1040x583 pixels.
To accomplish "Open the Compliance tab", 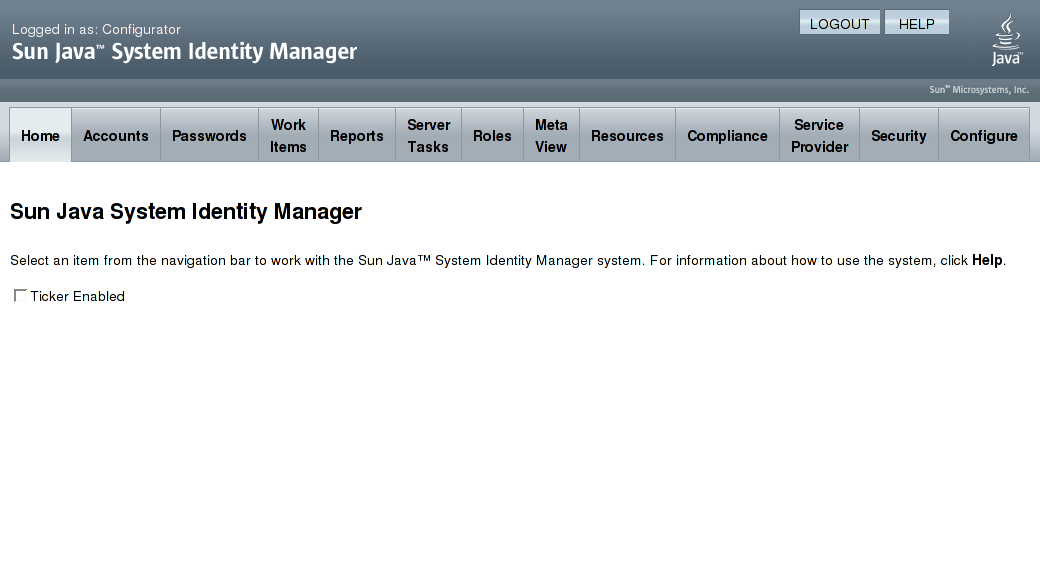I will pyautogui.click(x=727, y=136).
